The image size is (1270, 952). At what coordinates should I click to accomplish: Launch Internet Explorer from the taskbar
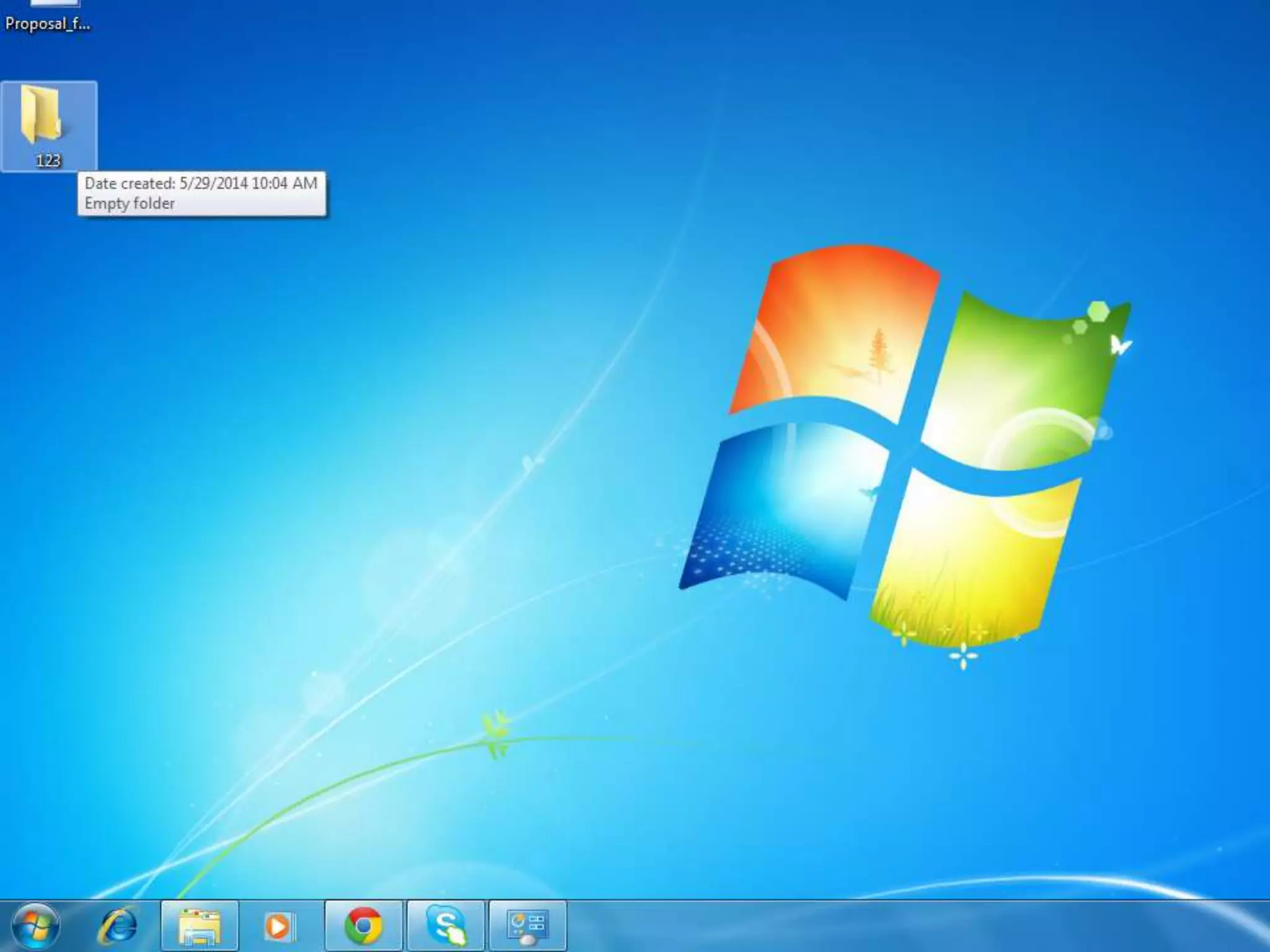pyautogui.click(x=118, y=926)
